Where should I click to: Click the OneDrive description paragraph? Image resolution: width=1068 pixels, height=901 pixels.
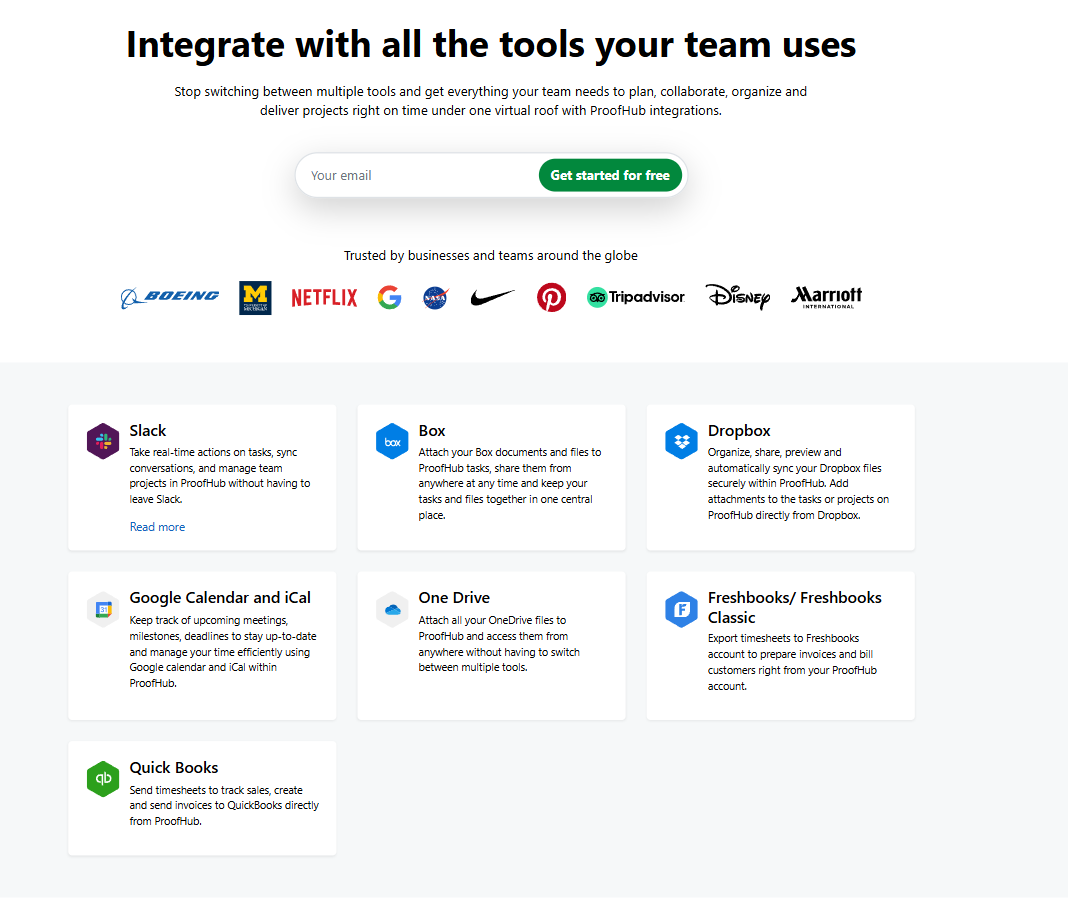(x=499, y=644)
